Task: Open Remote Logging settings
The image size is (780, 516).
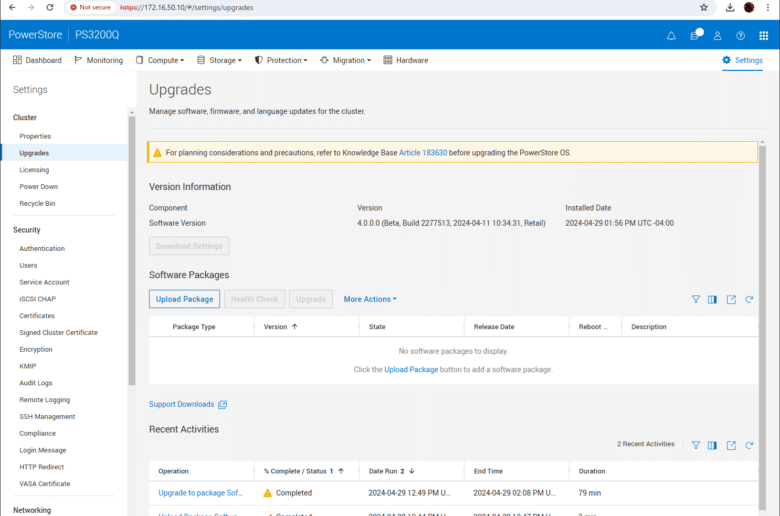Action: click(x=45, y=400)
